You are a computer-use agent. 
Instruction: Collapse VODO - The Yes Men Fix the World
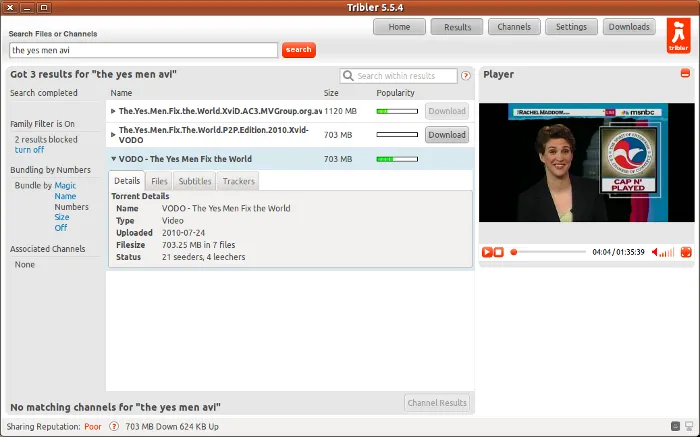pos(113,158)
